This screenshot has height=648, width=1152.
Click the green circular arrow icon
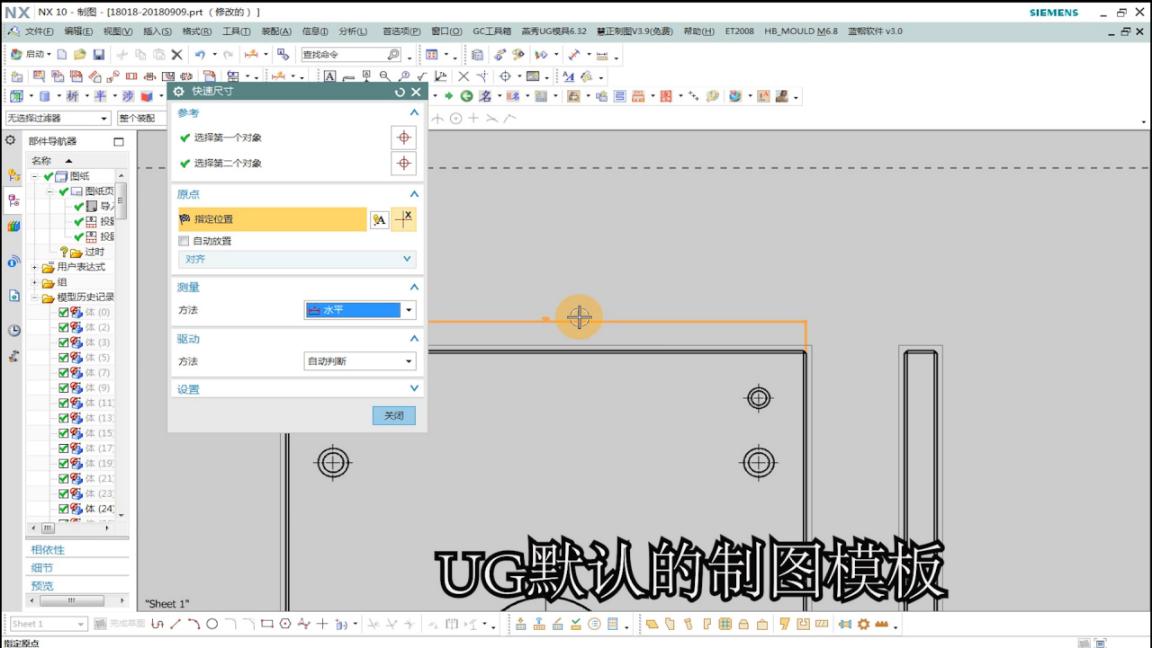pyautogui.click(x=467, y=96)
